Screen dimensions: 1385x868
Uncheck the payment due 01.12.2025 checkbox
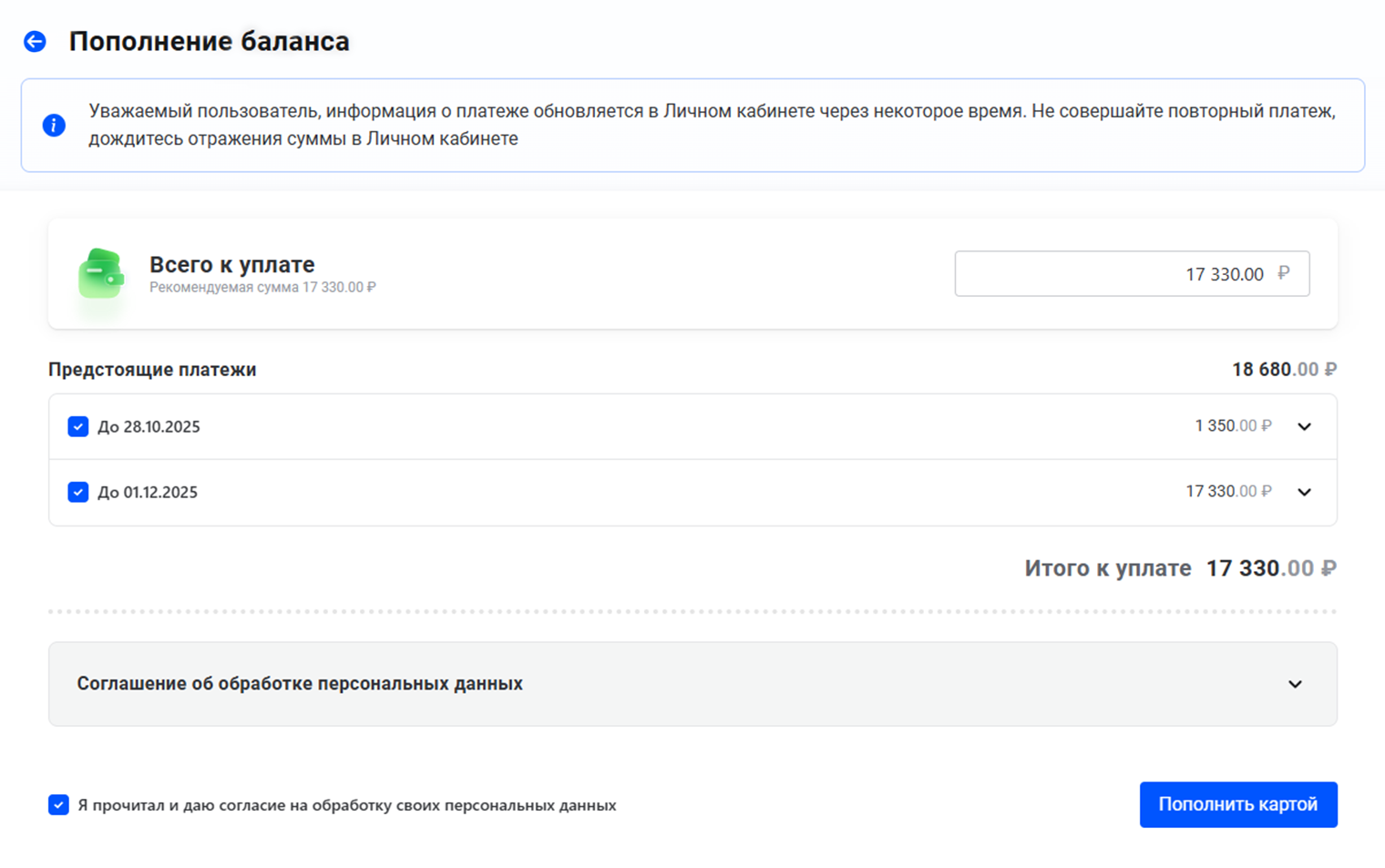[x=78, y=492]
